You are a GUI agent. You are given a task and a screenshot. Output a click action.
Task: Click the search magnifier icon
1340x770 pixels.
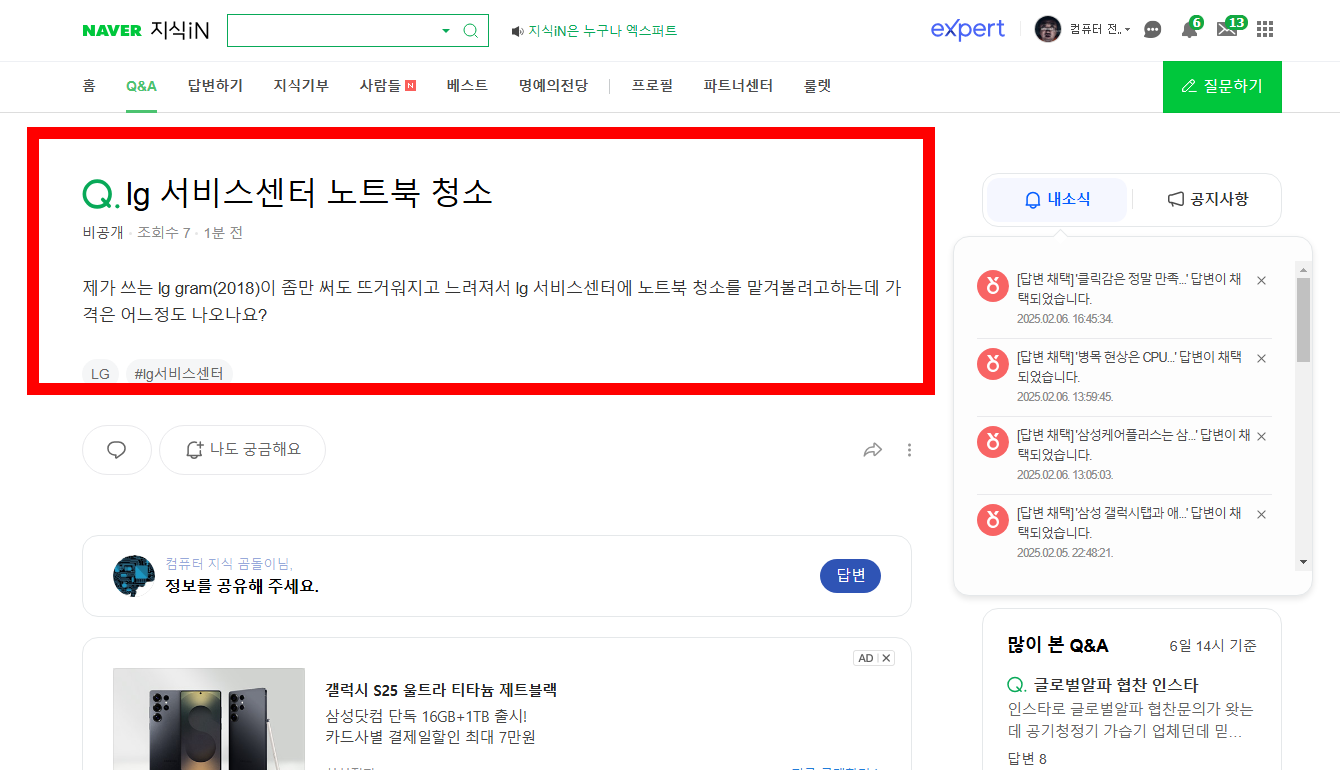point(471,31)
